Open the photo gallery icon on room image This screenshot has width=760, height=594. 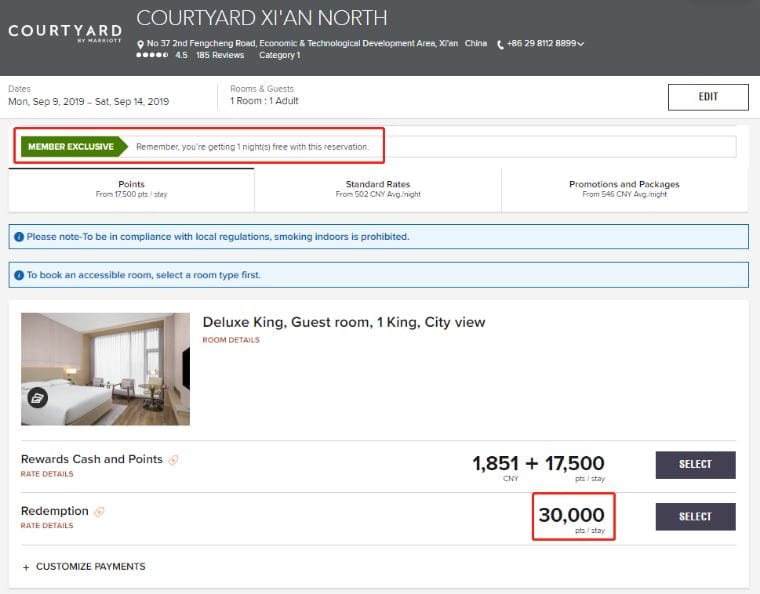[x=37, y=397]
